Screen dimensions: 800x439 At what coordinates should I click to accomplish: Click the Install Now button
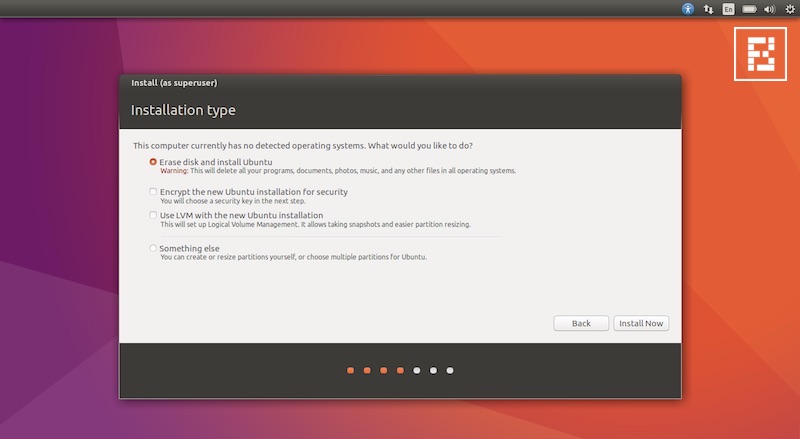(641, 323)
